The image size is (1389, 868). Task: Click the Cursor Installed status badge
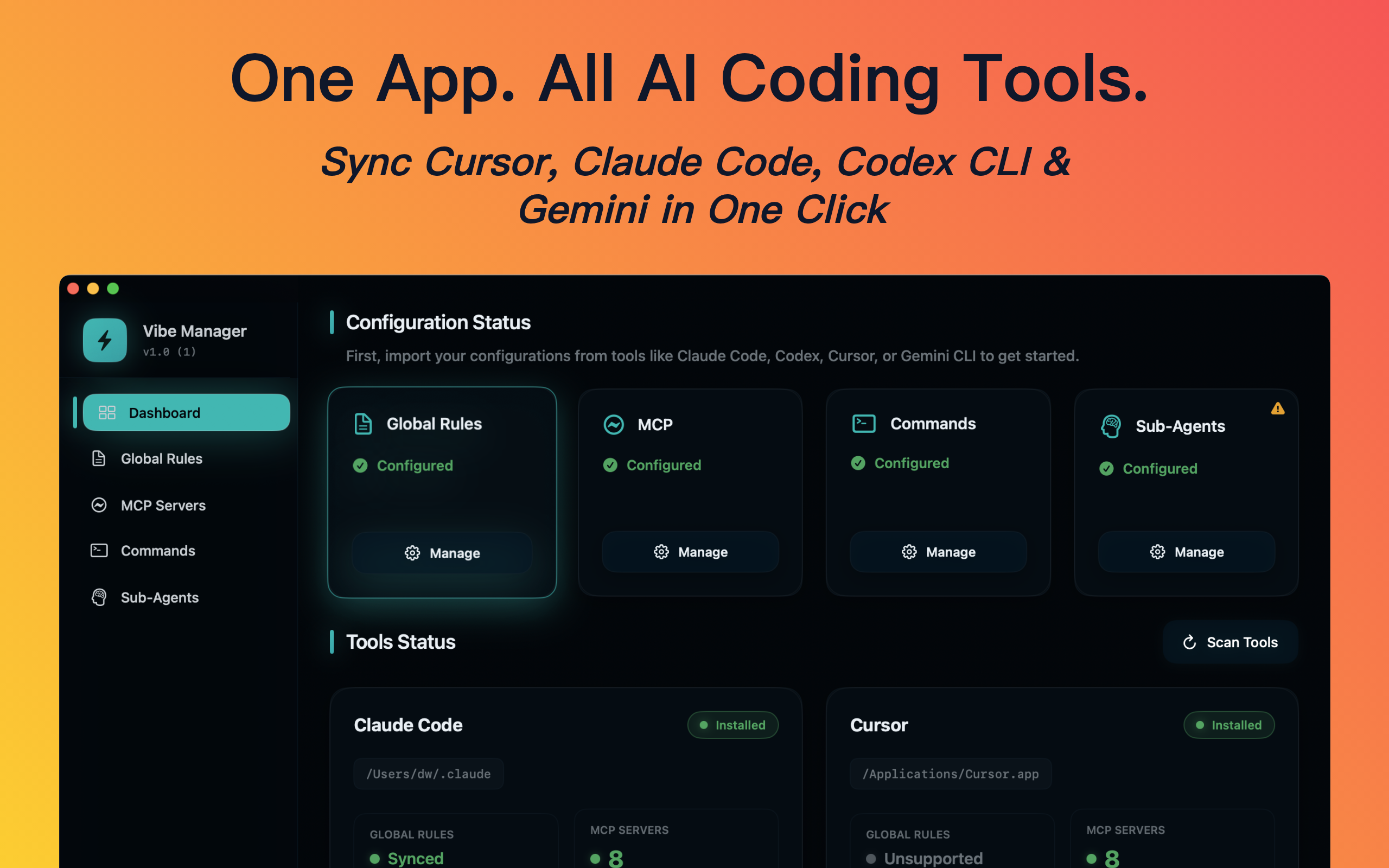tap(1229, 725)
